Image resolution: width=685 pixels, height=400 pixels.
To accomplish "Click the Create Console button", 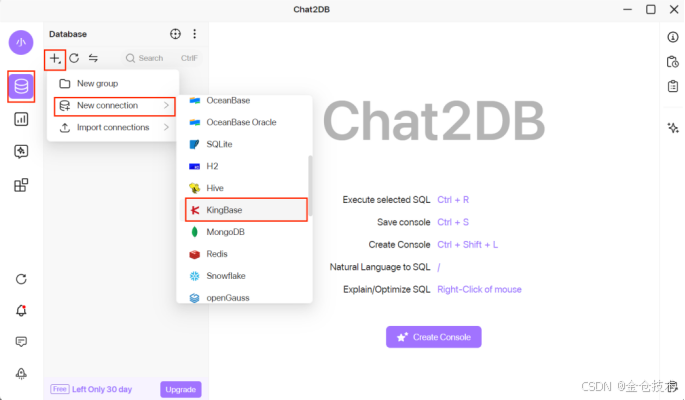I will pos(433,337).
